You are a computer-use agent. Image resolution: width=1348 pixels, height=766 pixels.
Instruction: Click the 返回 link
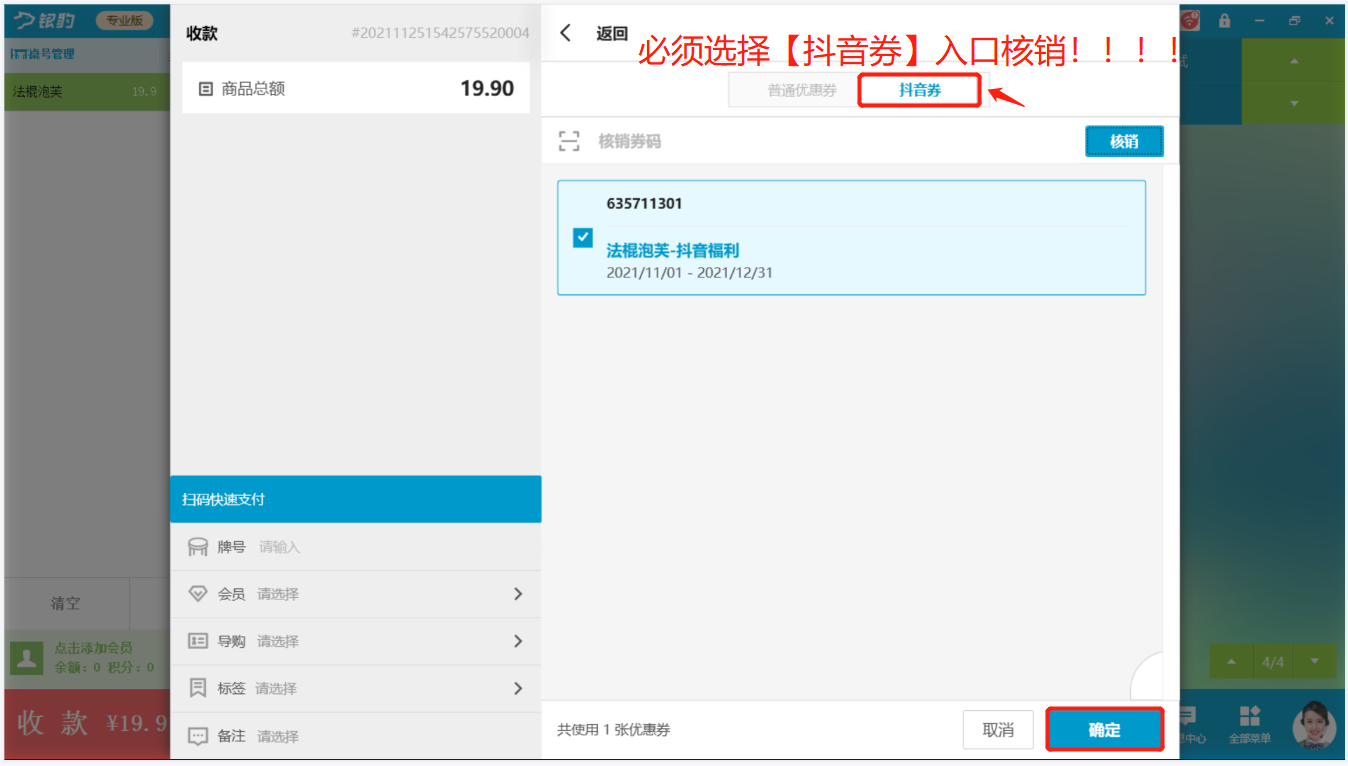pos(612,33)
